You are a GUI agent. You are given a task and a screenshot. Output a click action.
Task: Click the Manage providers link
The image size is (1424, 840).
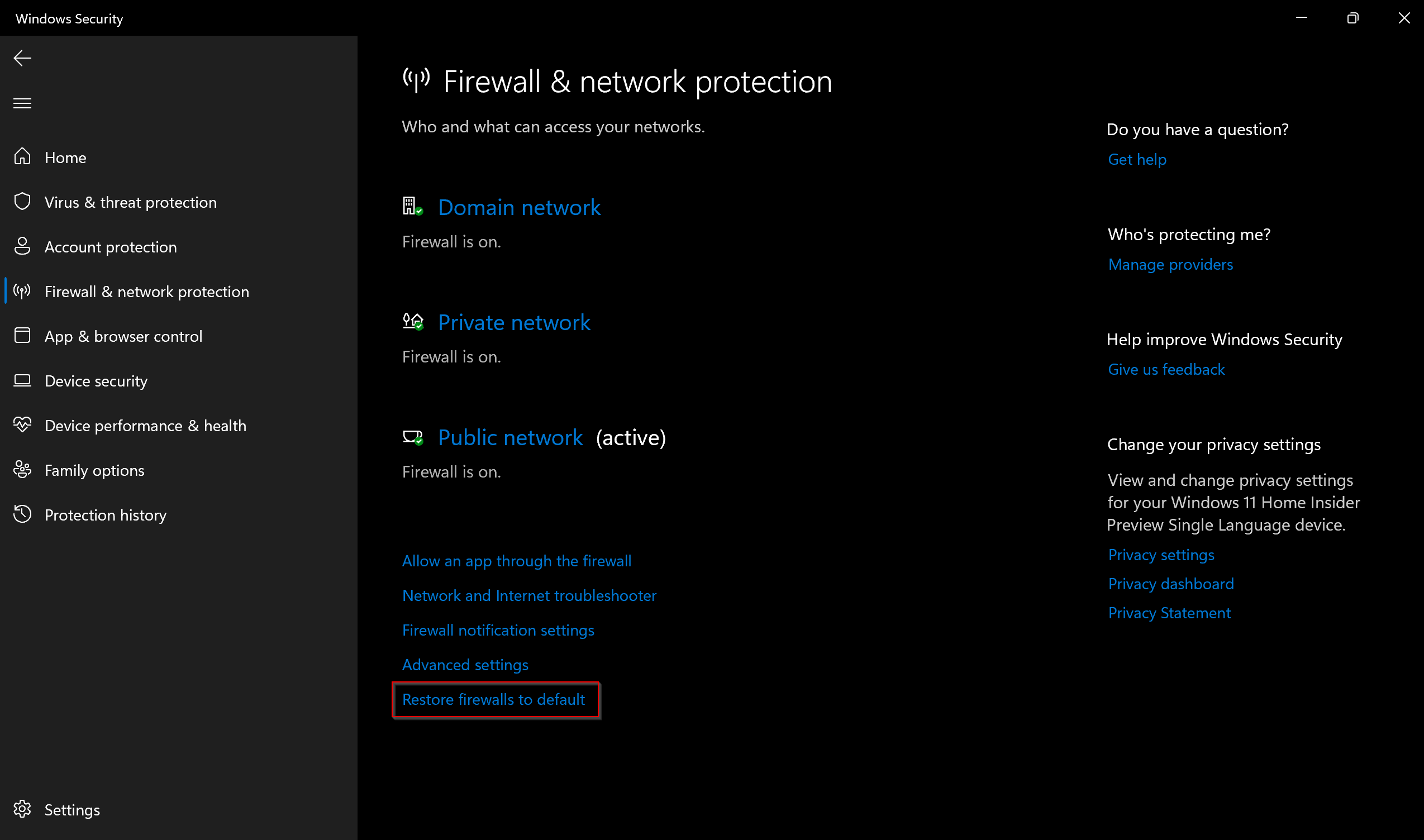click(x=1170, y=264)
